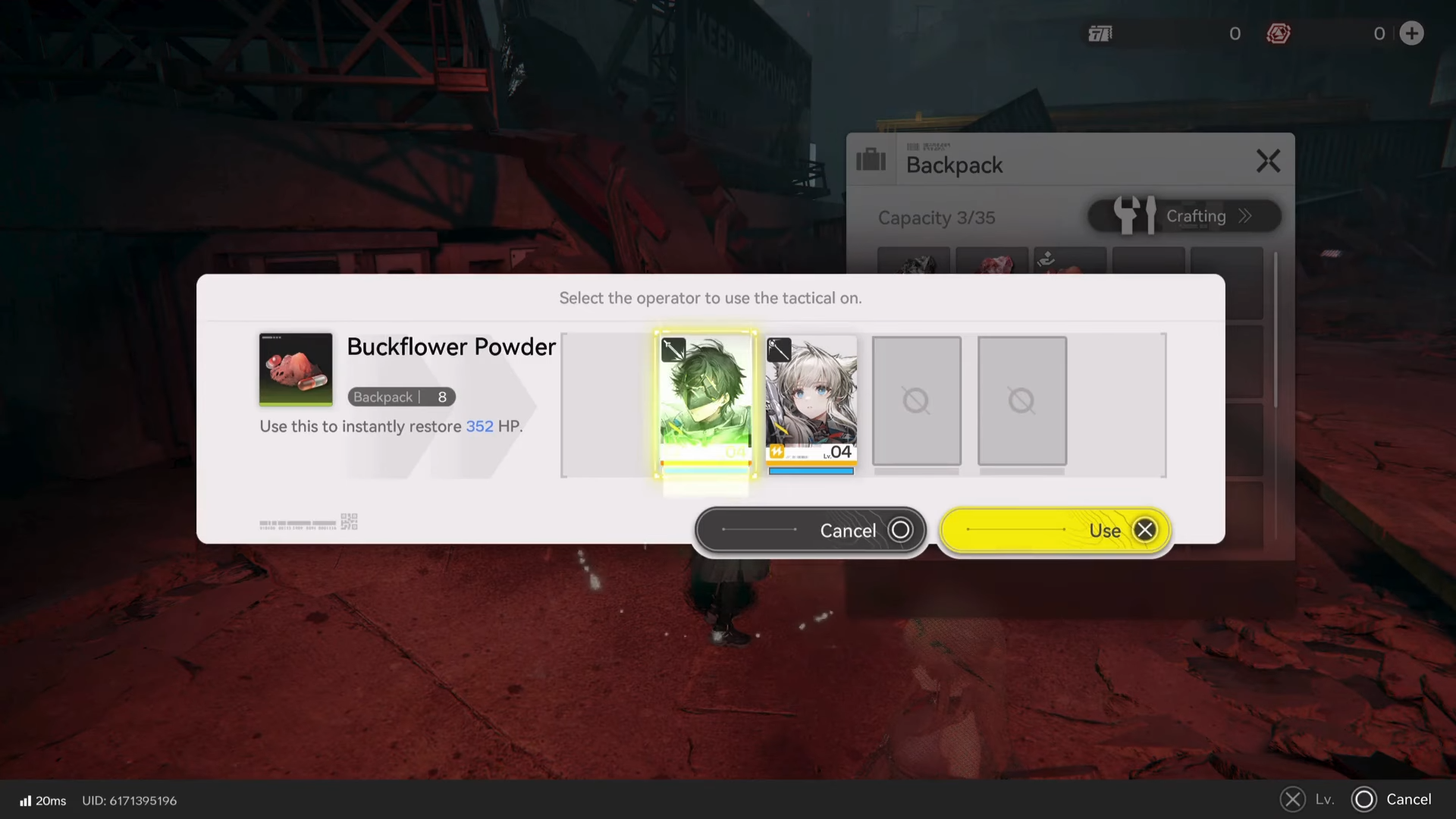This screenshot has width=1456, height=819.
Task: Cancel the tactical item dialog
Action: [811, 530]
